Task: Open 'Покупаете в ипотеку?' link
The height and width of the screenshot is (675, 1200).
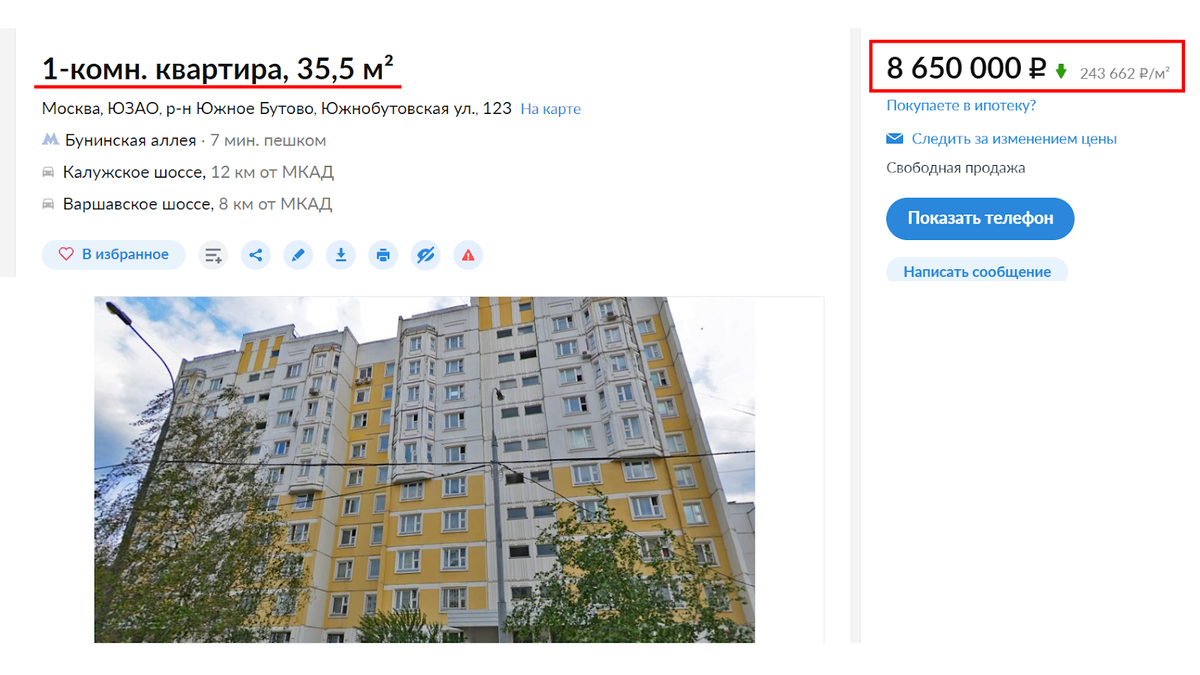Action: click(961, 105)
